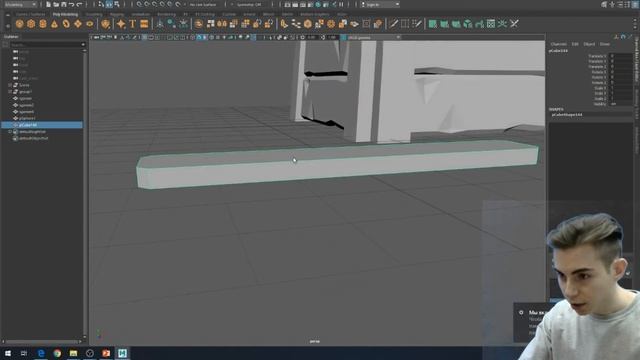Click the New Scene icon

pos(48,4)
